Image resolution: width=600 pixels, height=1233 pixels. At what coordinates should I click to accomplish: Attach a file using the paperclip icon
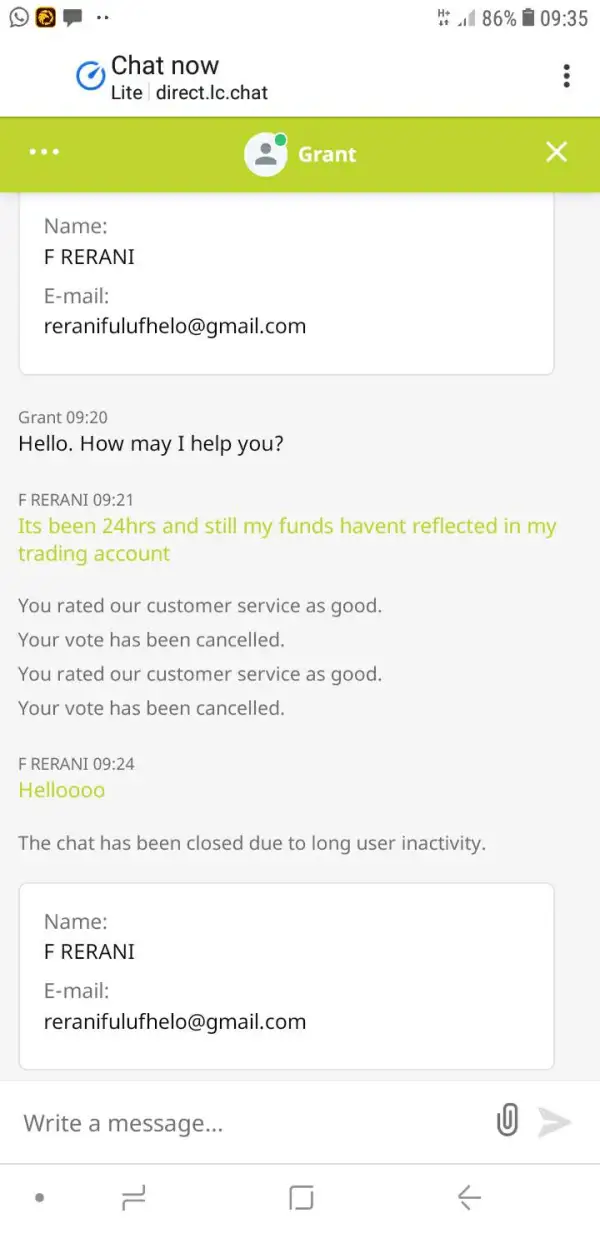507,1121
